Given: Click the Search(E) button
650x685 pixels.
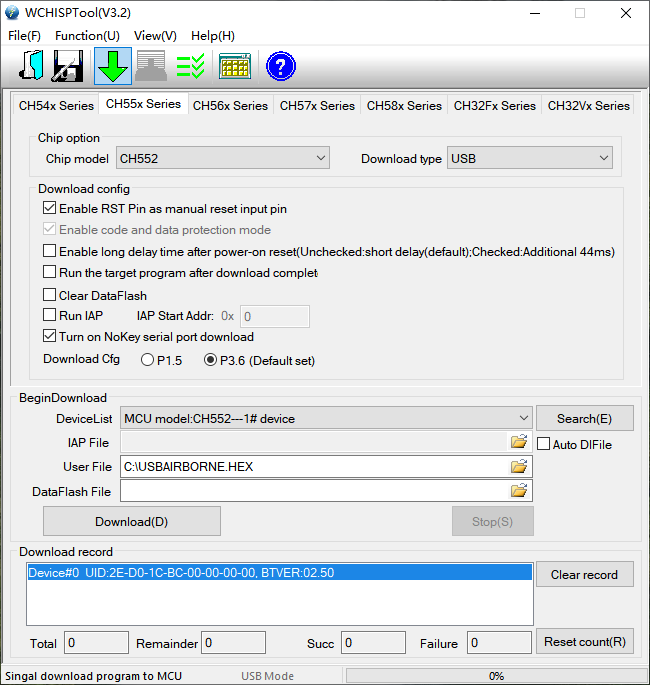Looking at the screenshot, I should point(584,418).
